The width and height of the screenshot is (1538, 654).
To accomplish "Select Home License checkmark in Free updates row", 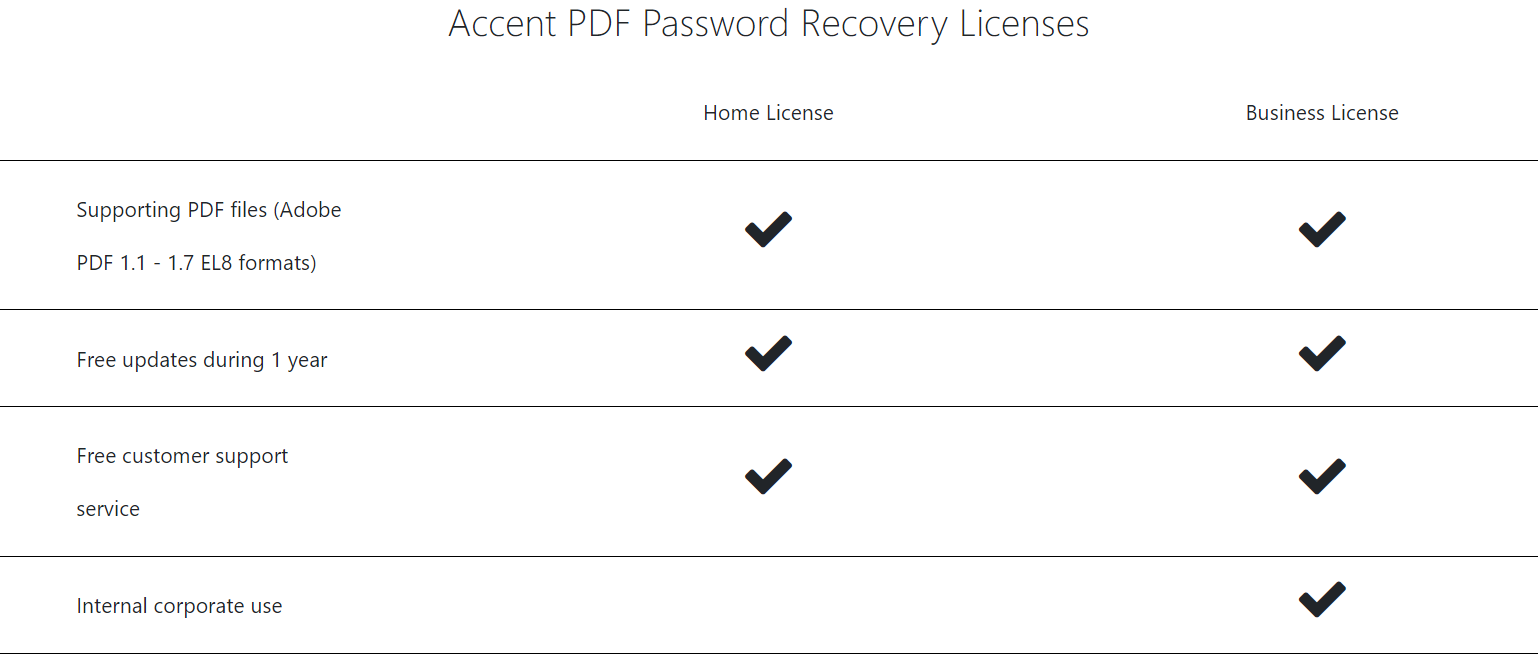I will [768, 354].
